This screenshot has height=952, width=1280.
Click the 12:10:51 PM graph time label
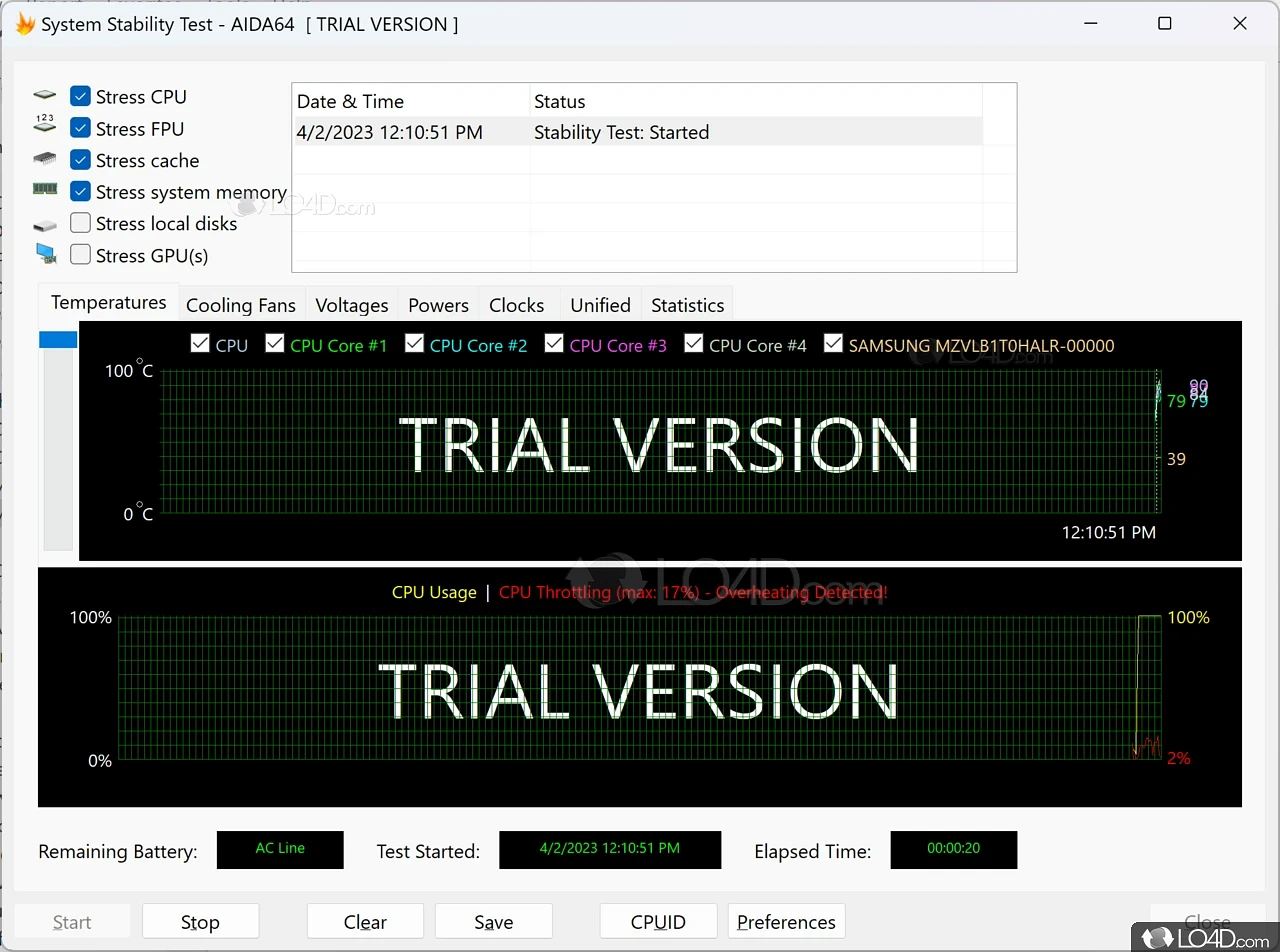(x=1108, y=533)
